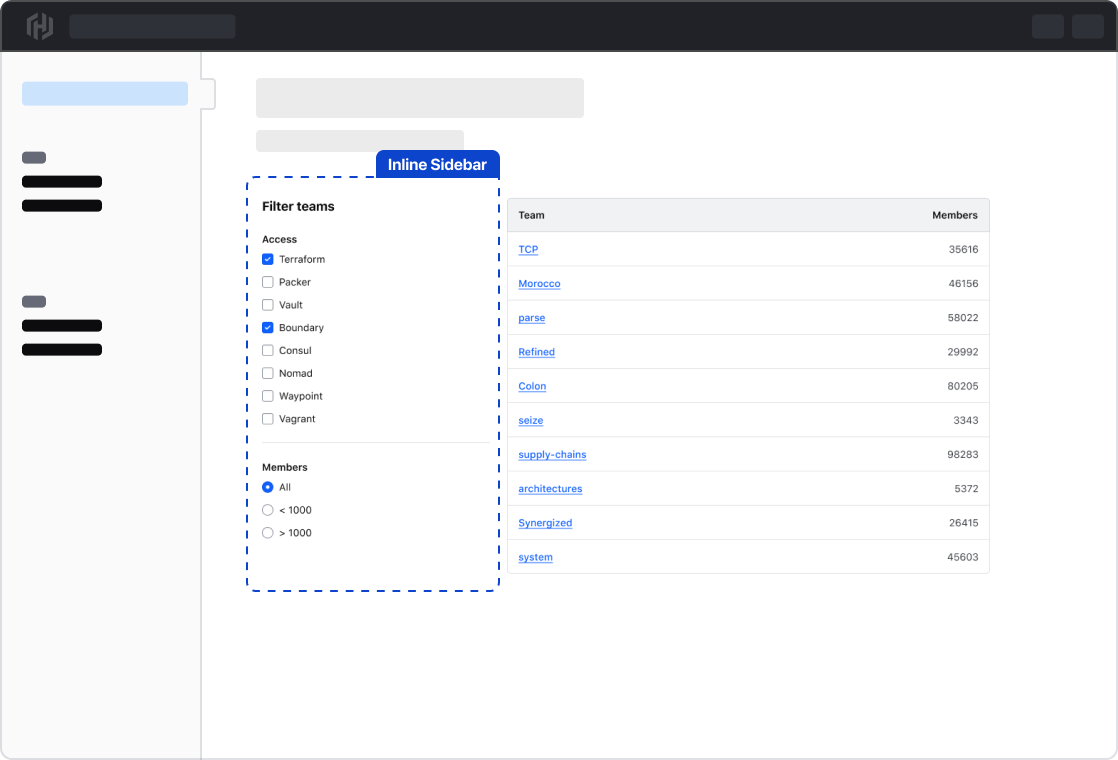Enable the Nomad filter checkbox

click(268, 374)
